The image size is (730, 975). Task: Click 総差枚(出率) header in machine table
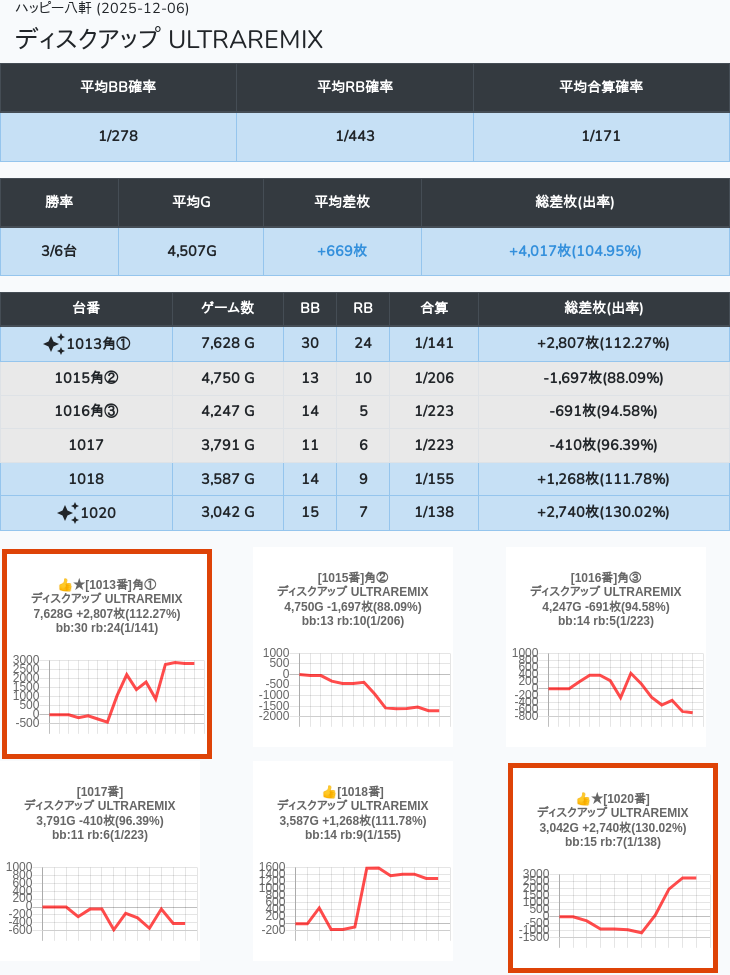(603, 309)
